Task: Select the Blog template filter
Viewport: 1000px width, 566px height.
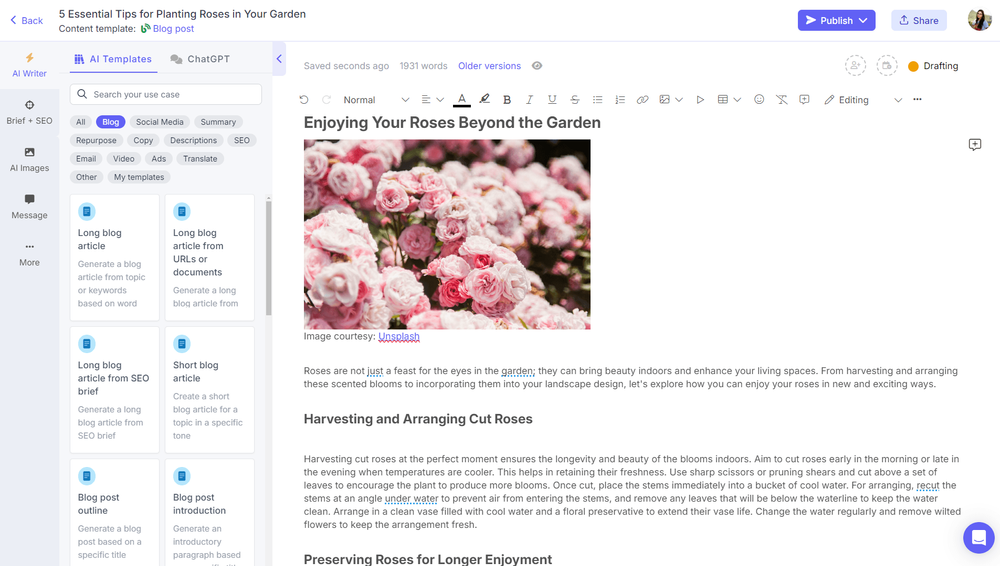Action: [110, 122]
